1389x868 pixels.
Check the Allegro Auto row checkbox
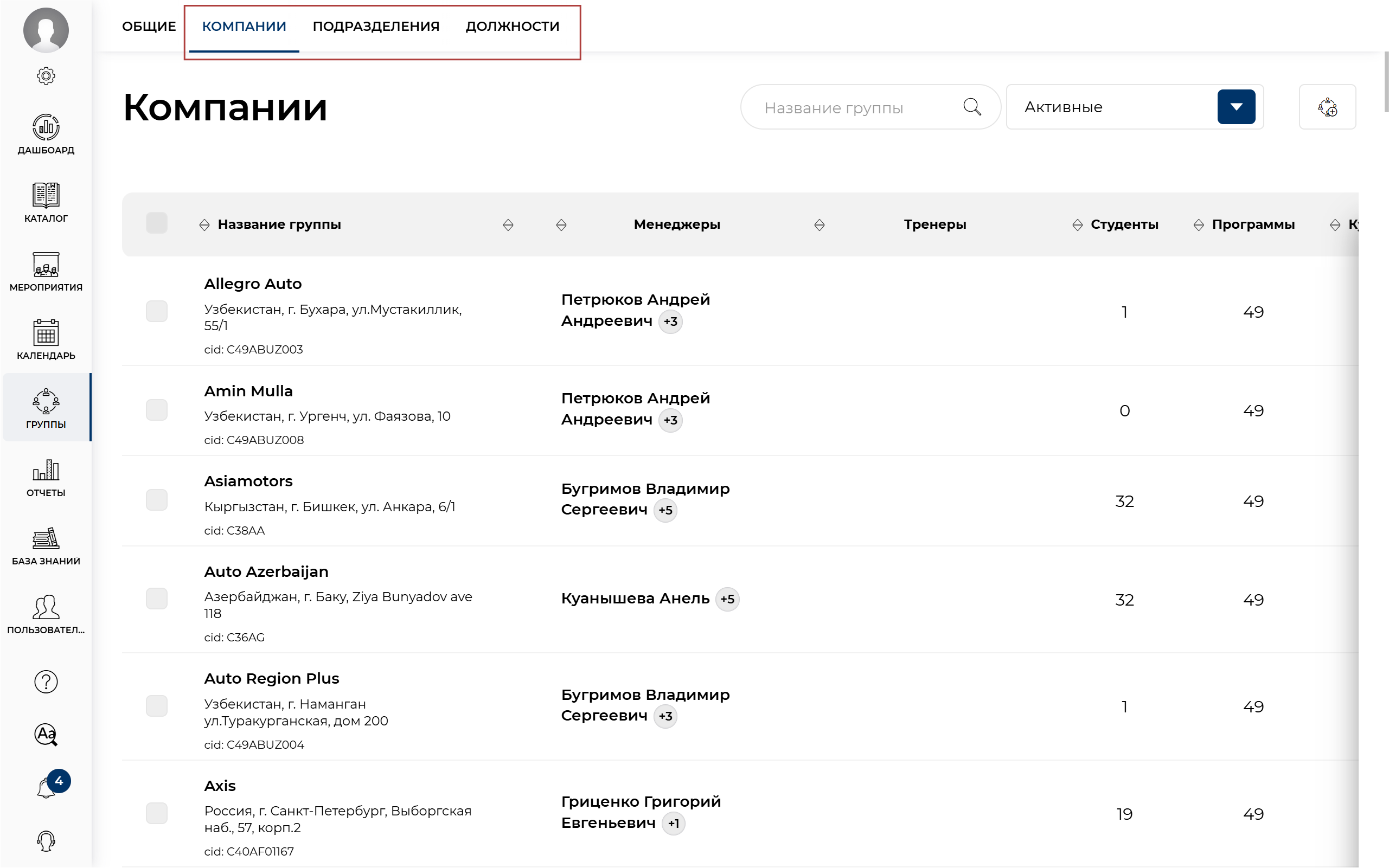[x=156, y=311]
